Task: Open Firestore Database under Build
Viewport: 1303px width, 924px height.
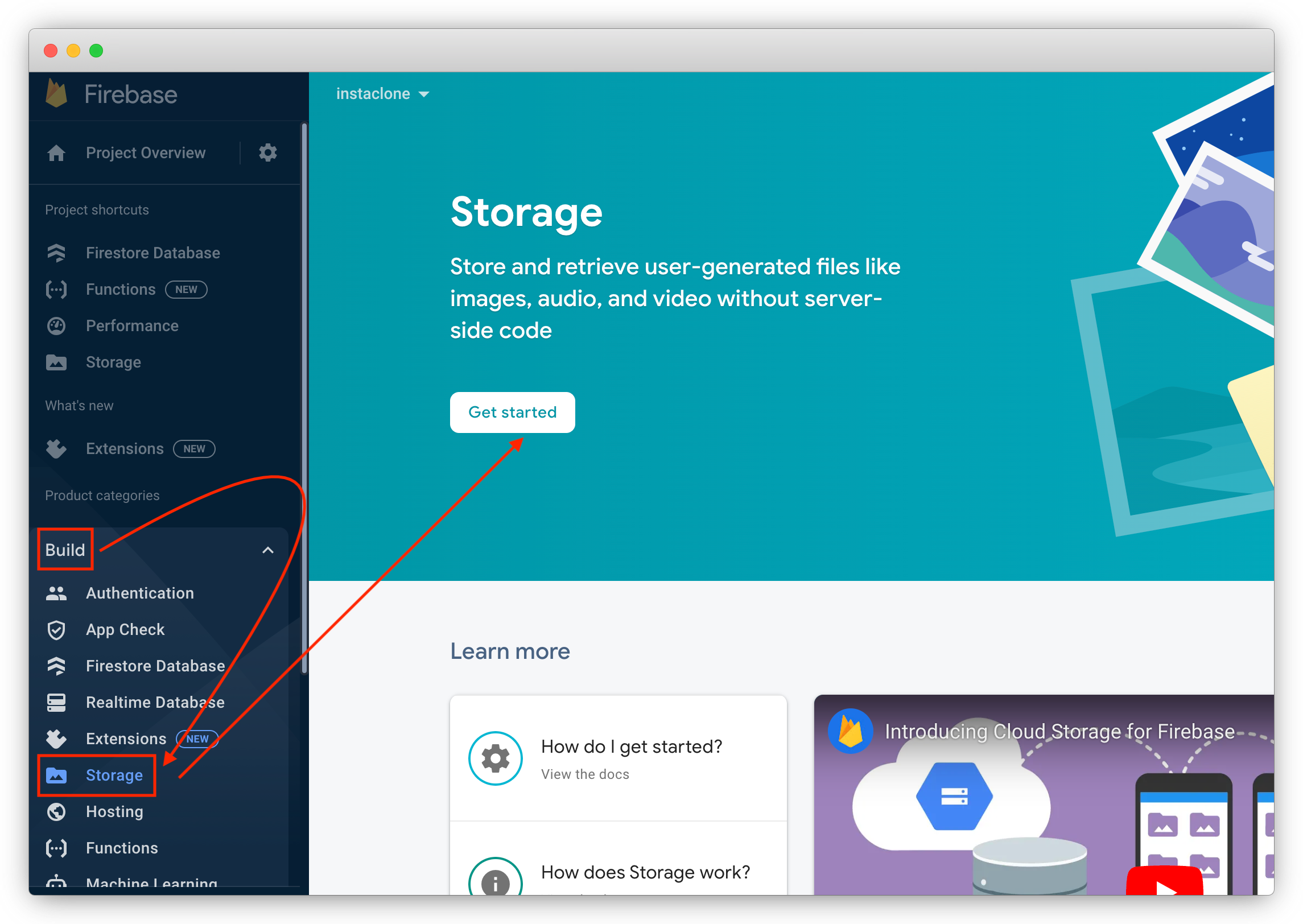Action: (x=155, y=666)
